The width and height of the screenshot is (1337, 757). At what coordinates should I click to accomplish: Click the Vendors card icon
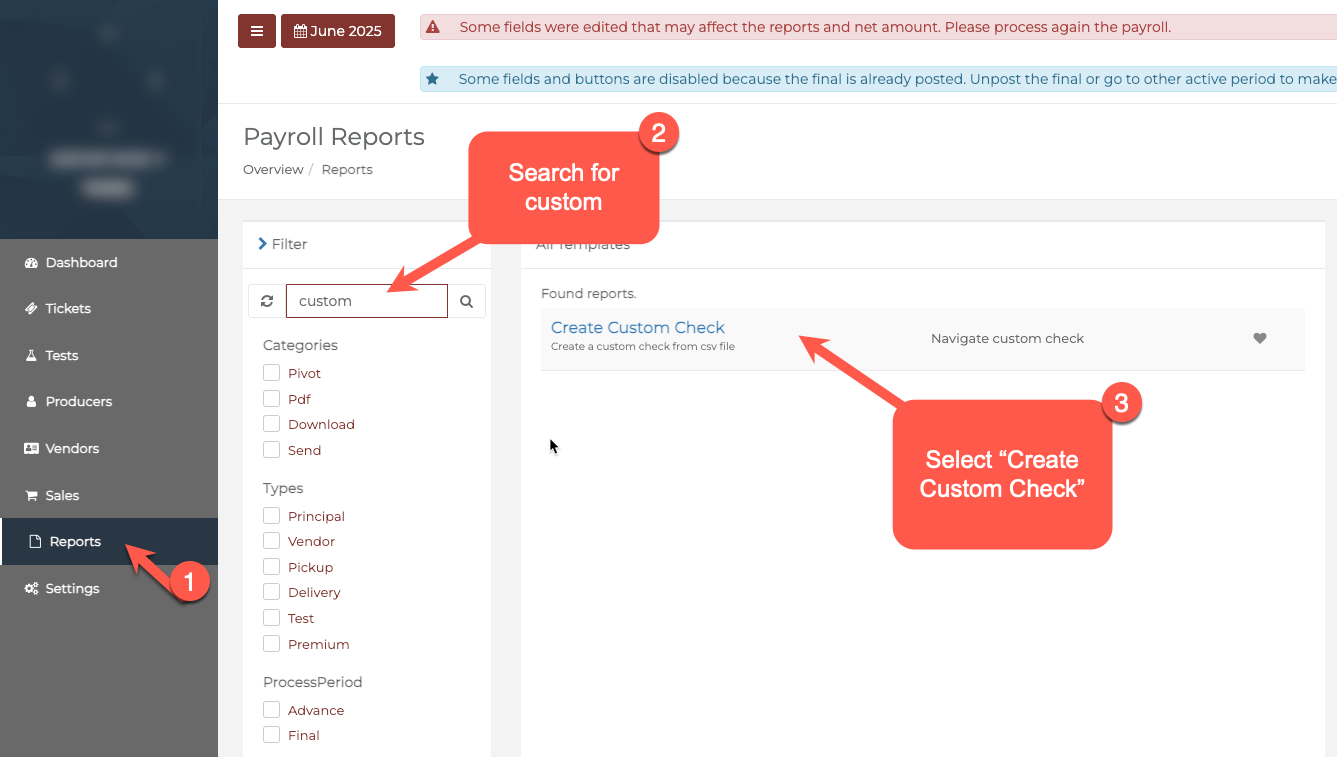click(31, 449)
